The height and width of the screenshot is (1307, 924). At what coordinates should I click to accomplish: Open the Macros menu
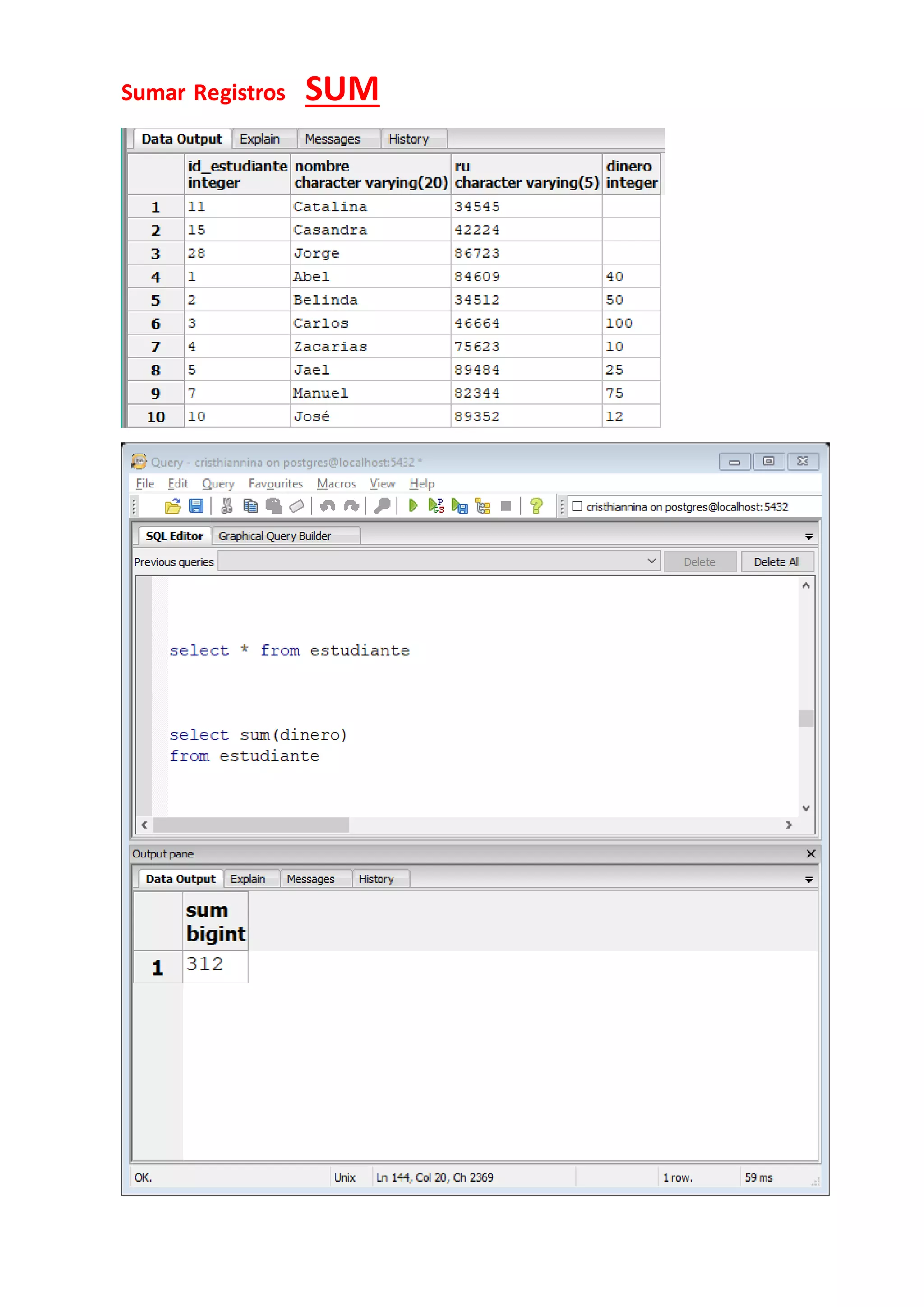click(x=336, y=483)
